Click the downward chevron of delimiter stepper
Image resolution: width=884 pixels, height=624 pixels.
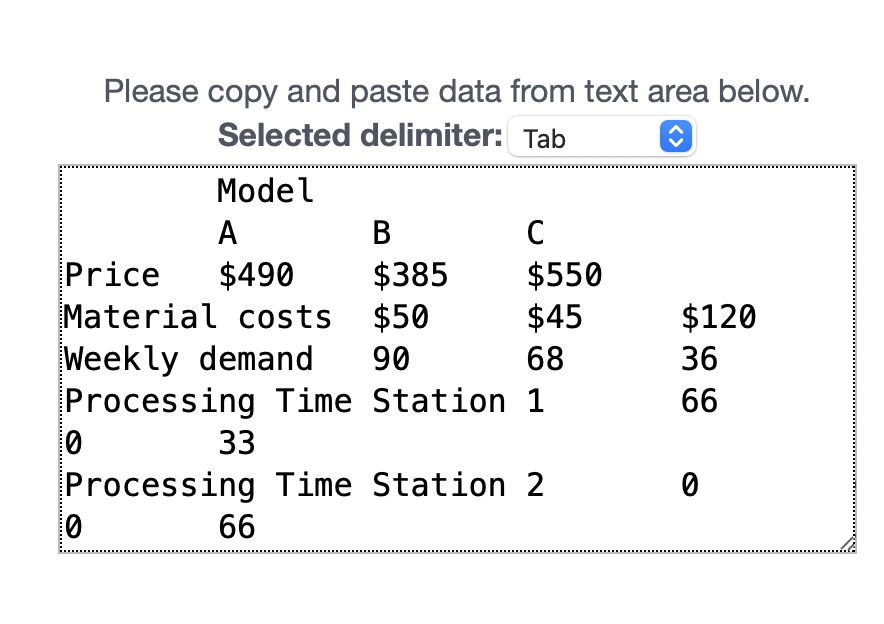[x=676, y=142]
